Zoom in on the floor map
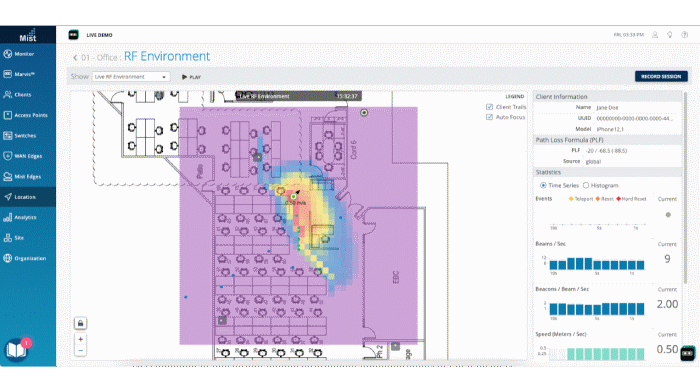This screenshot has width=700, height=392. 80,339
